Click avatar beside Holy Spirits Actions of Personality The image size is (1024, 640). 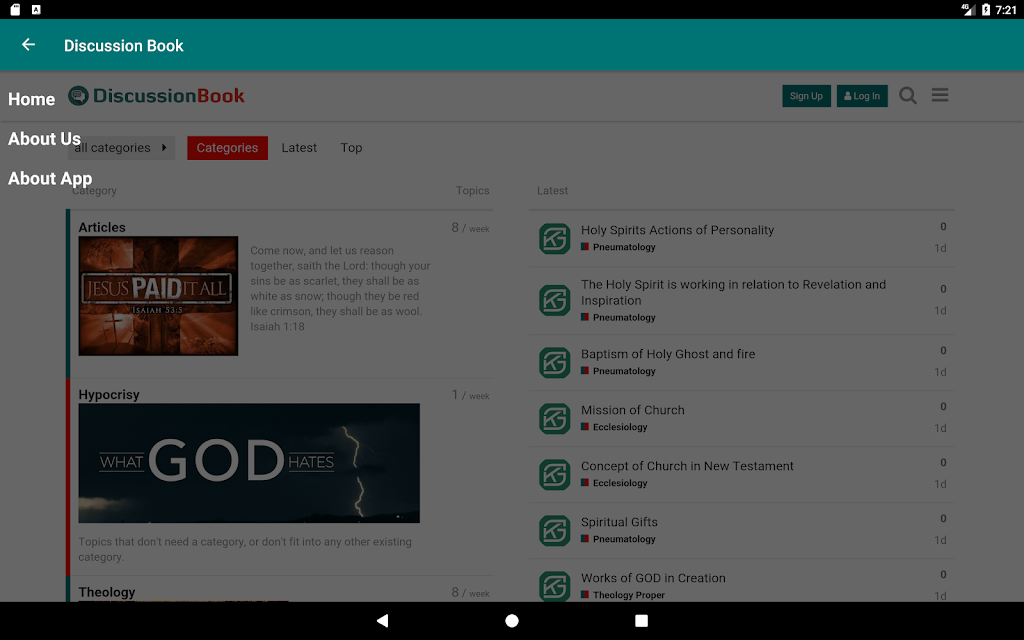[554, 238]
